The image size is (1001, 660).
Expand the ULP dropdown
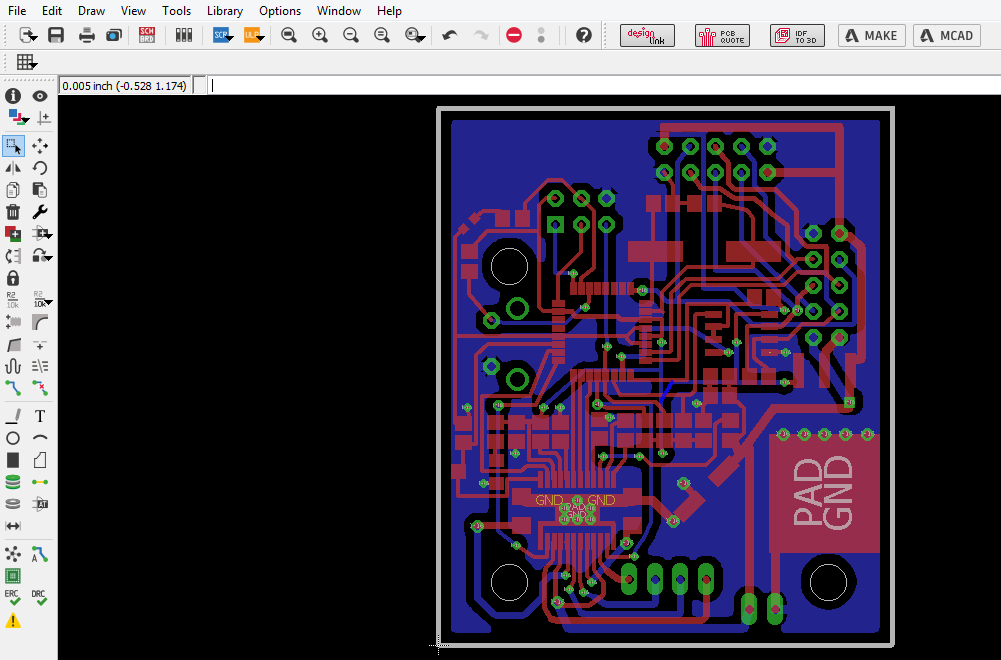tap(260, 38)
